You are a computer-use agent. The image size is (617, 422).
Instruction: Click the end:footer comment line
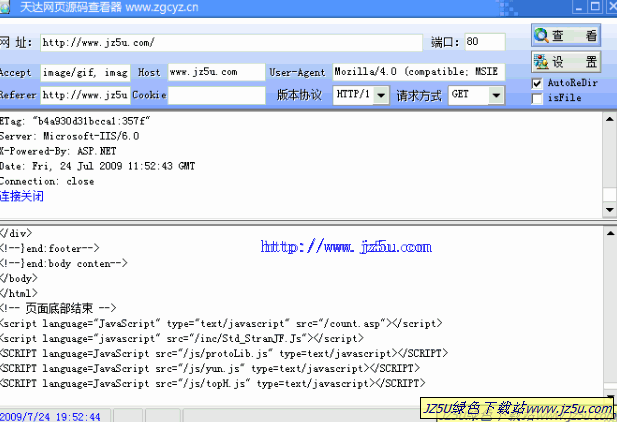tap(50, 248)
